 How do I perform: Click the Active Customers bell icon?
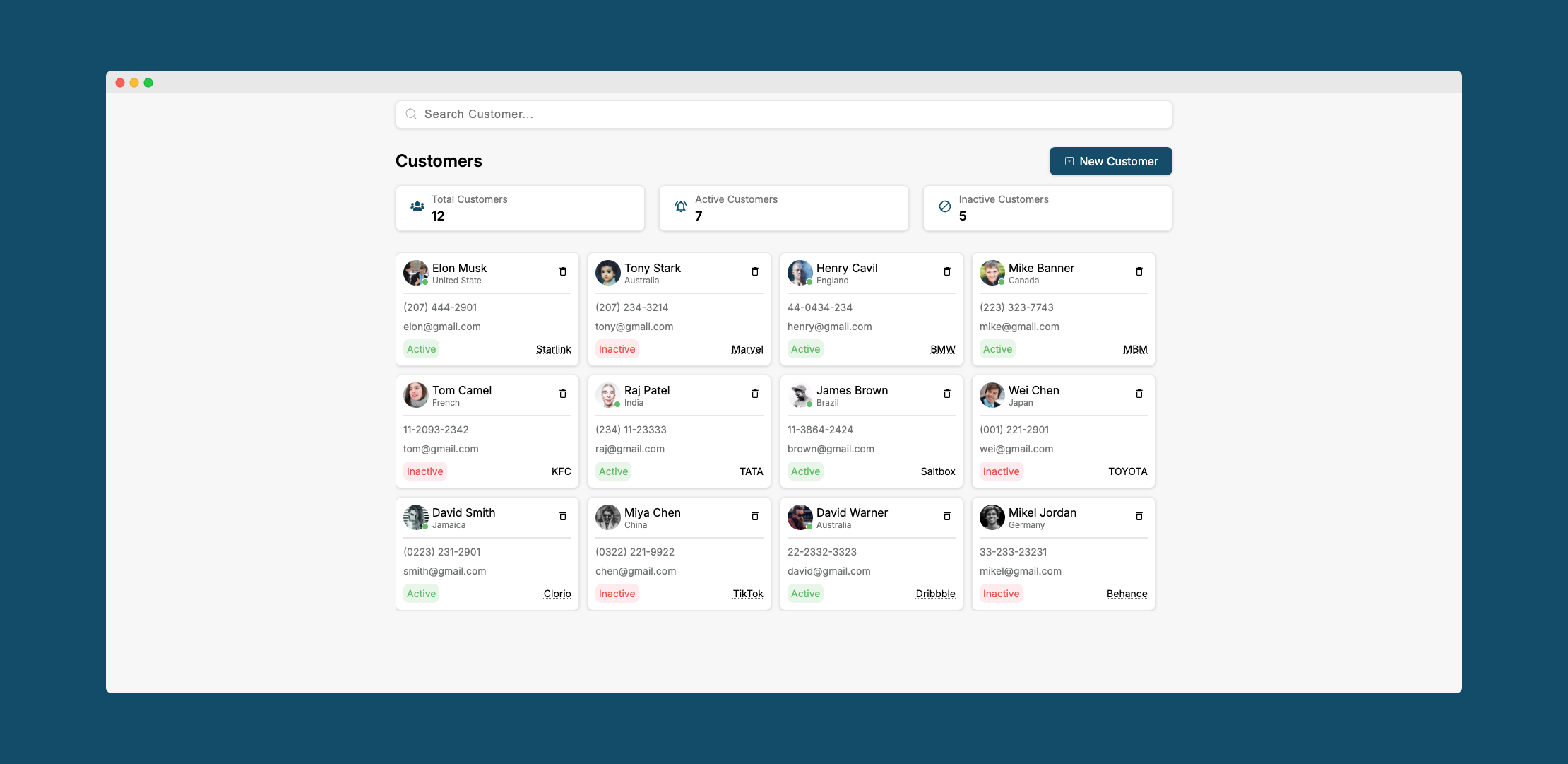[x=680, y=206]
